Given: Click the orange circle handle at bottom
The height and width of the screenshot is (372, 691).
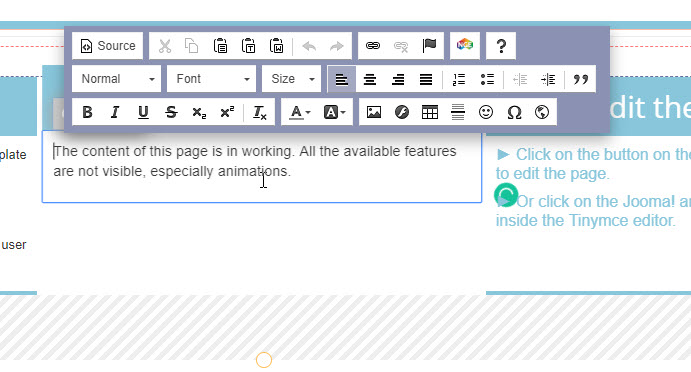Looking at the screenshot, I should (264, 360).
